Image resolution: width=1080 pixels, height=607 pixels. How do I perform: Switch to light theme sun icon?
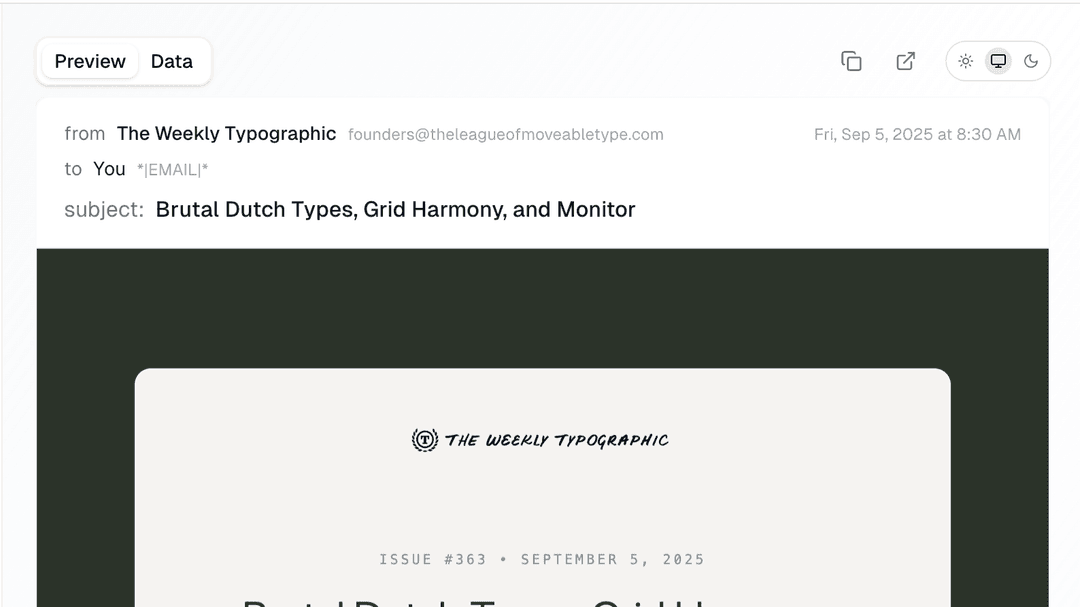point(966,61)
